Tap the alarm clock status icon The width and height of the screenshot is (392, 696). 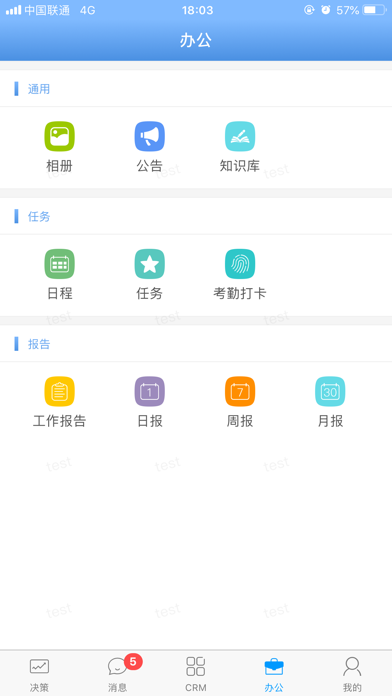point(326,10)
